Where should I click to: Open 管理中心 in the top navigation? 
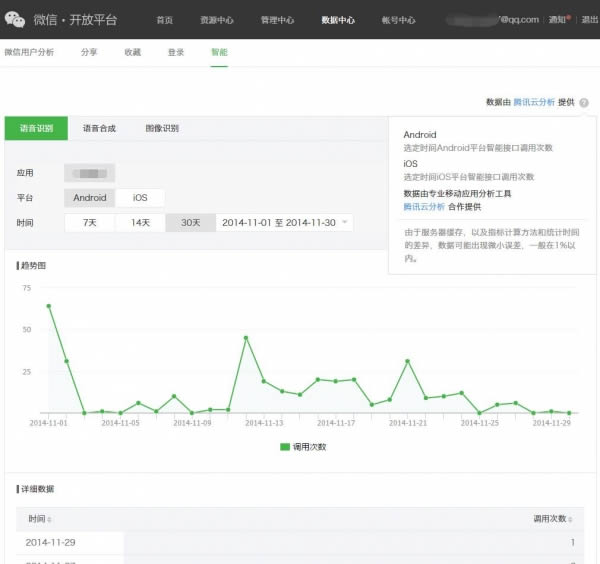tap(277, 19)
